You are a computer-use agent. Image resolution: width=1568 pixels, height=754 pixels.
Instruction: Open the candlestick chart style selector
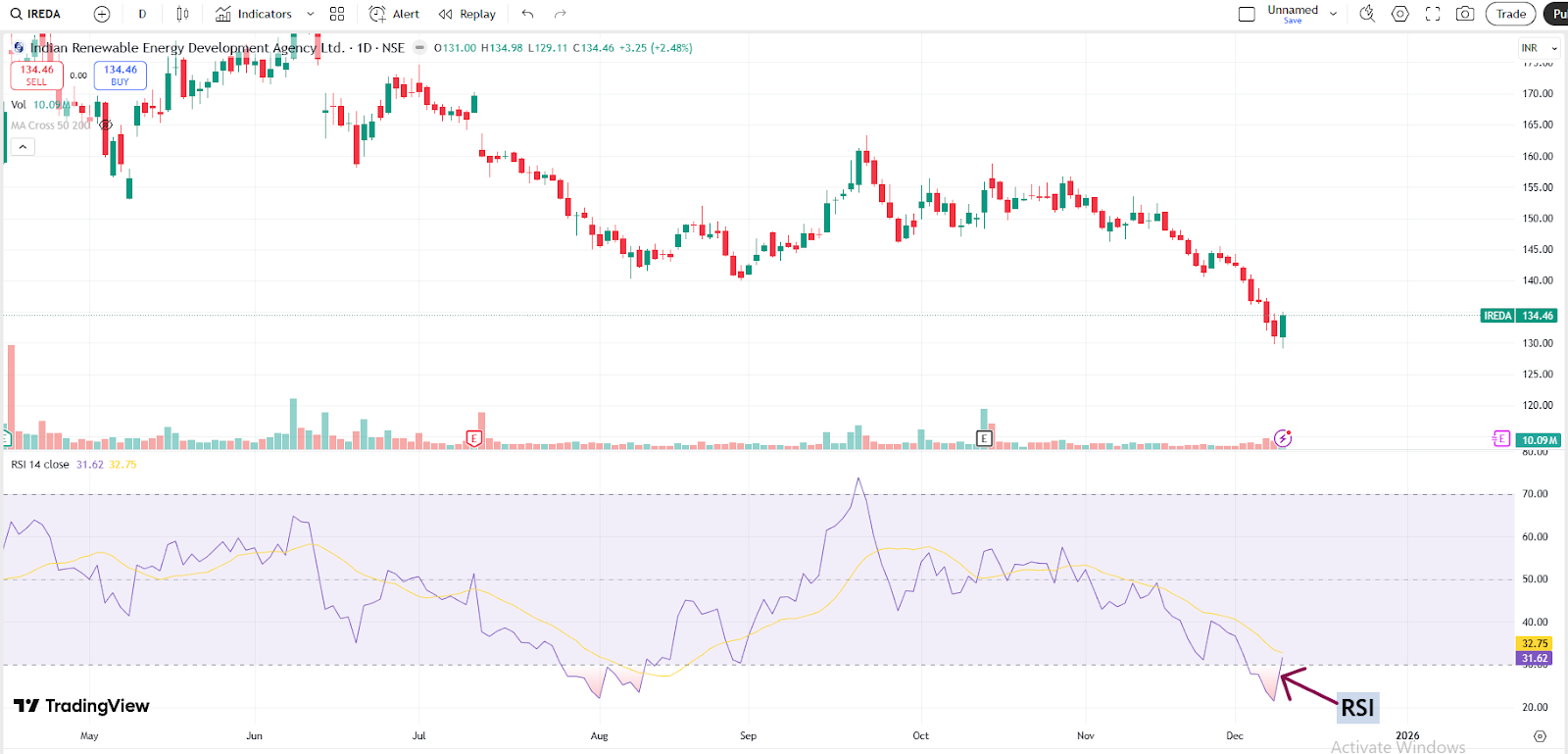click(182, 14)
